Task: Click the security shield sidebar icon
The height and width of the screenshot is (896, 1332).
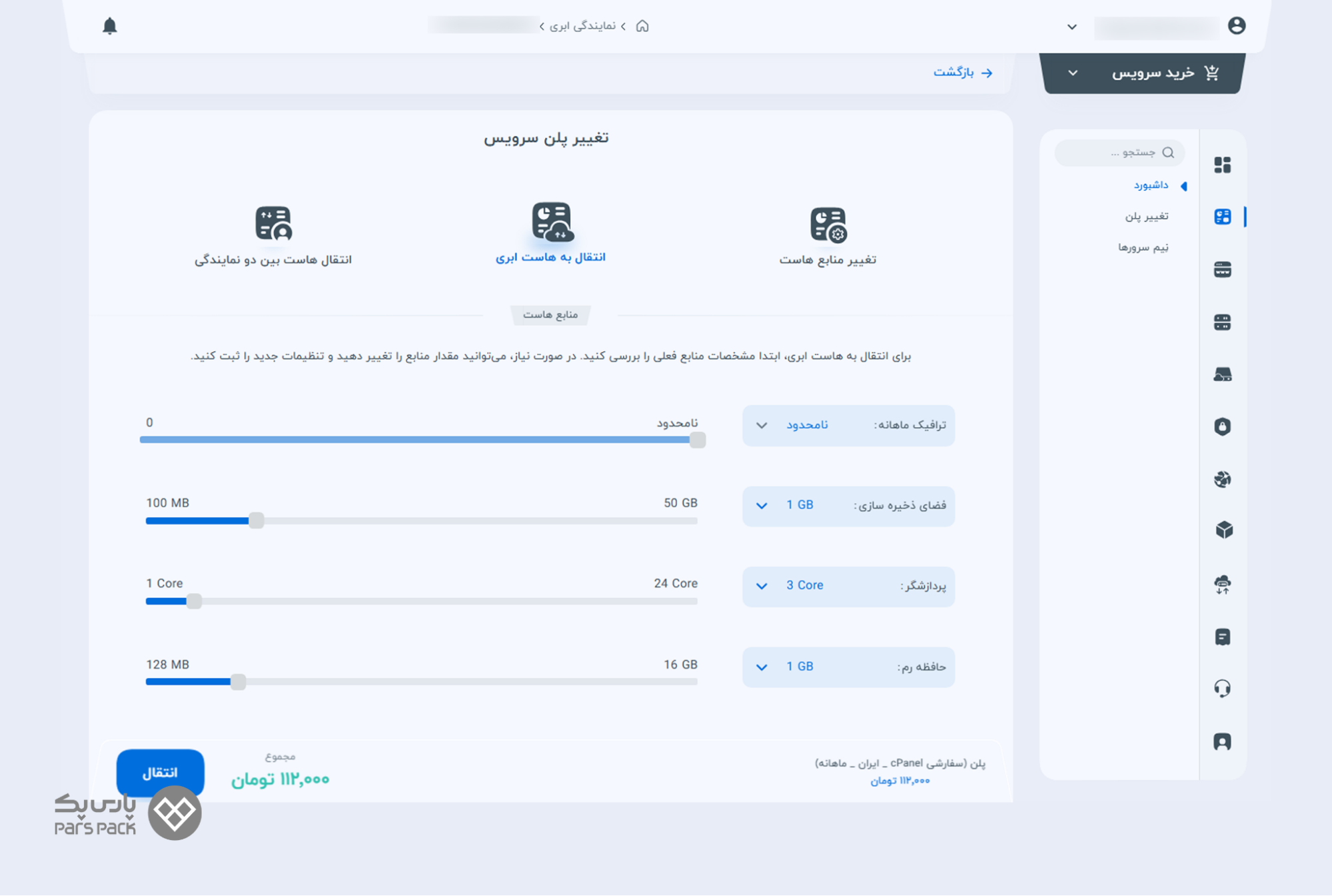Action: [1223, 426]
